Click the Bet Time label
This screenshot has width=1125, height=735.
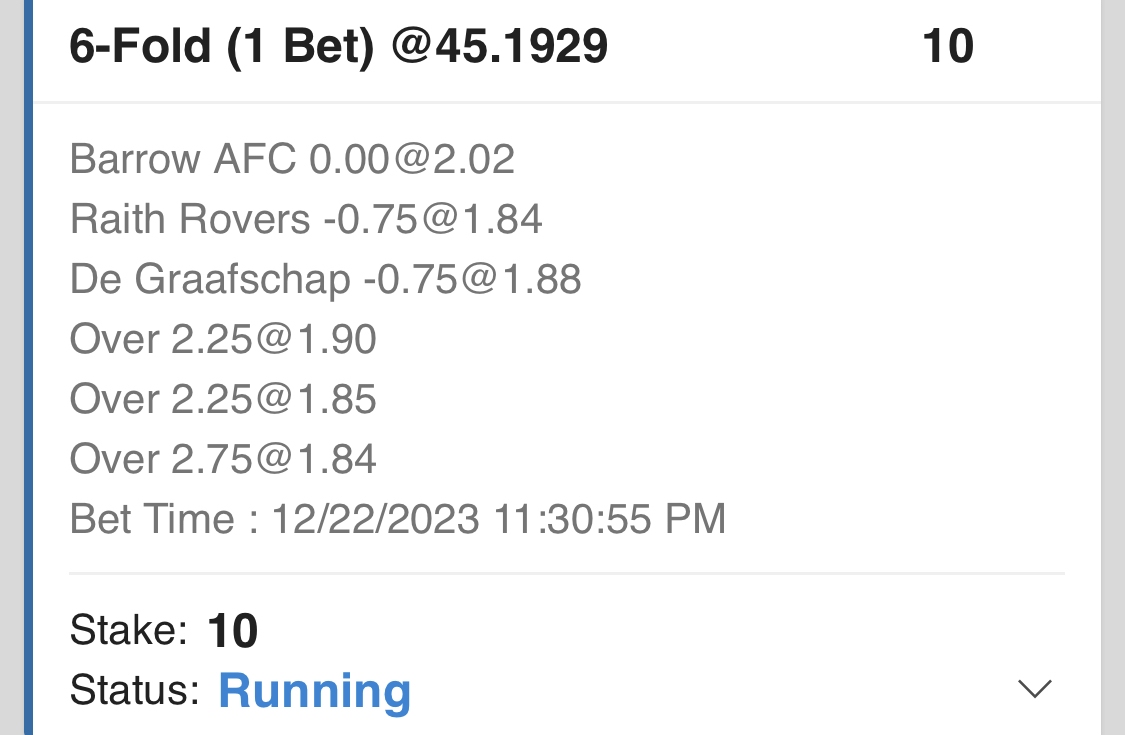click(x=152, y=519)
